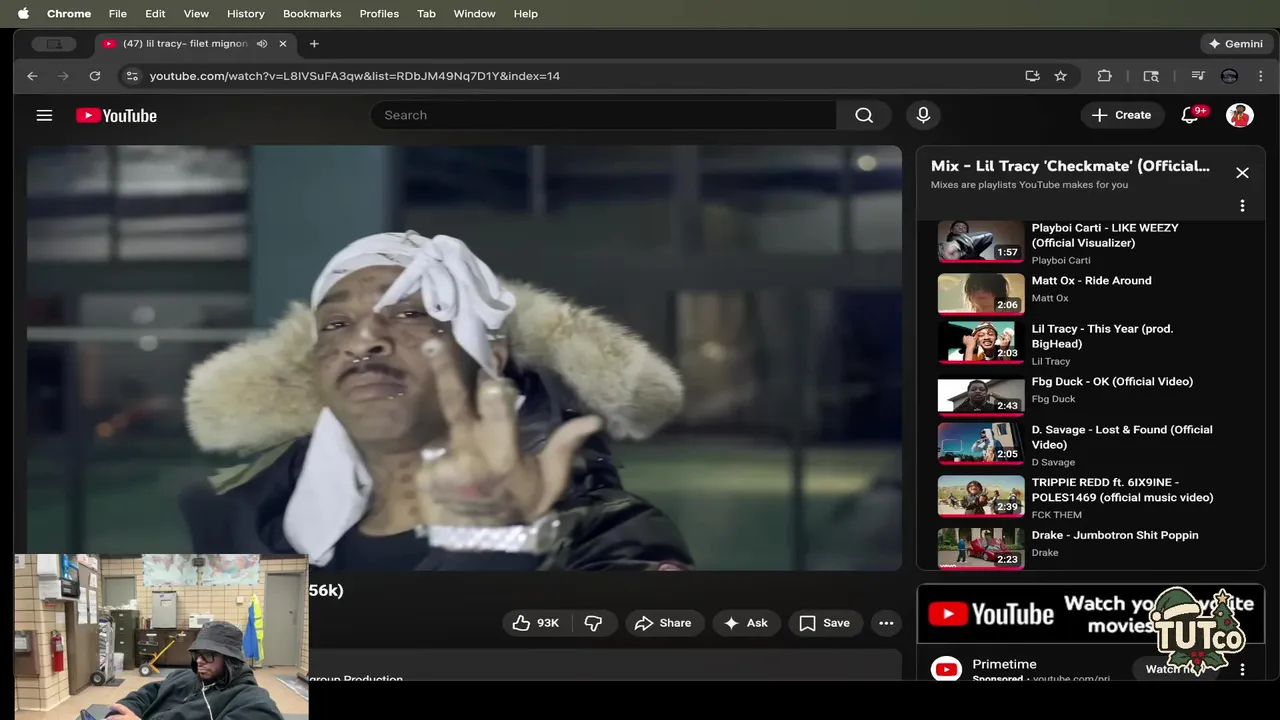Click the YouTube movies ad banner
Screen dimensions: 1280x720
click(1091, 613)
